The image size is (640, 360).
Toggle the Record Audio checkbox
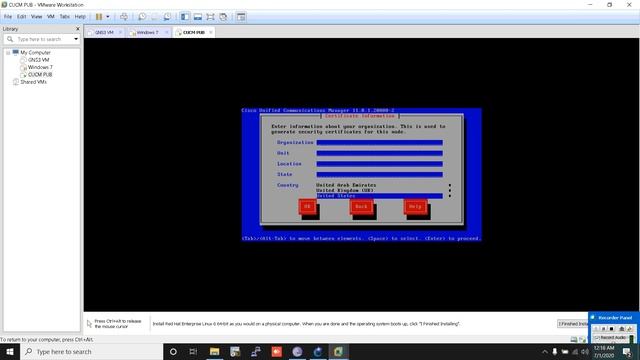tap(597, 338)
